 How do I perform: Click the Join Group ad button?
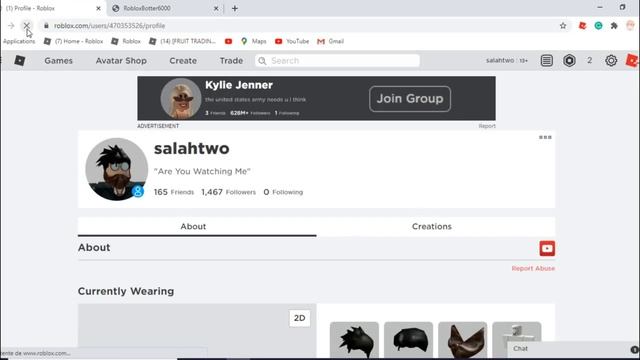click(x=410, y=98)
